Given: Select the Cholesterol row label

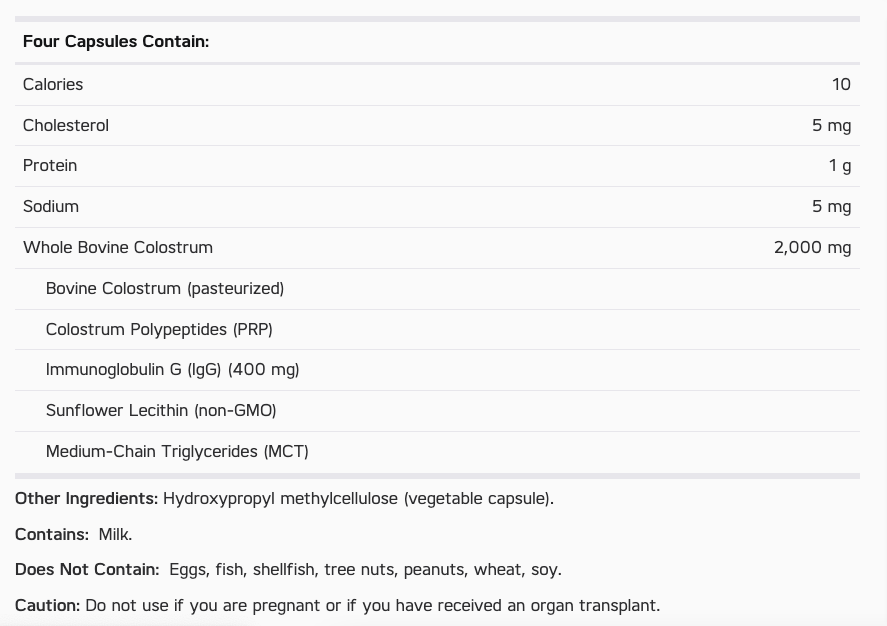Looking at the screenshot, I should [66, 125].
